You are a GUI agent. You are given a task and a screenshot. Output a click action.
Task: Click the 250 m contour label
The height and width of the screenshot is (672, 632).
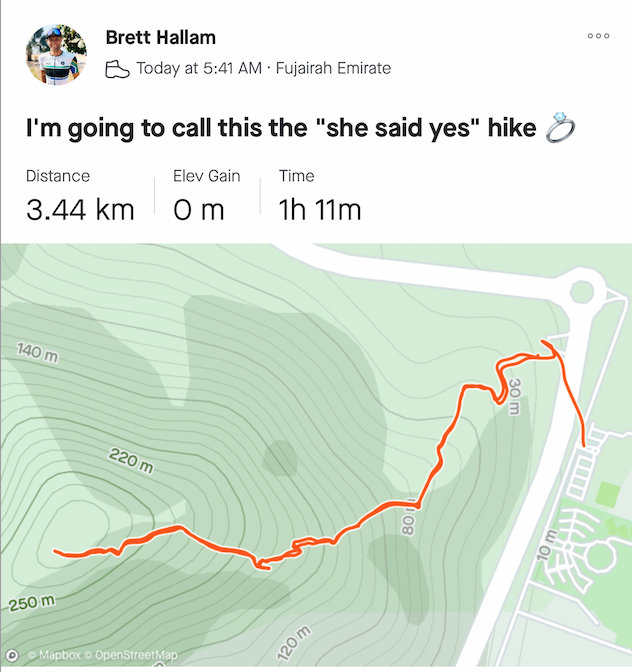pos(32,603)
